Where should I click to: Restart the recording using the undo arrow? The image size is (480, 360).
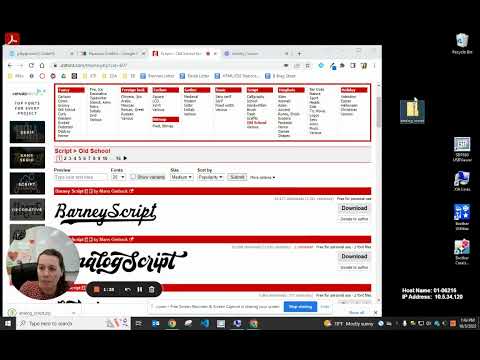[128, 289]
